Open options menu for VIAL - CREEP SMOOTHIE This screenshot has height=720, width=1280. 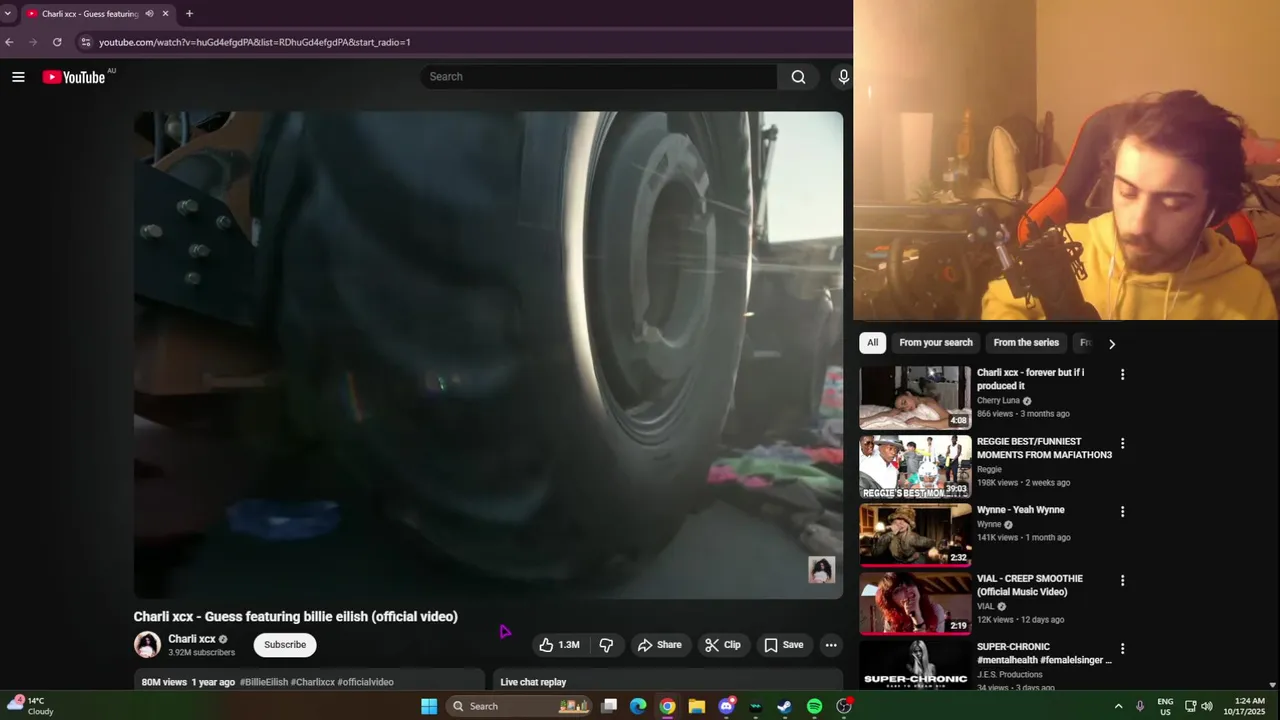pyautogui.click(x=1122, y=580)
